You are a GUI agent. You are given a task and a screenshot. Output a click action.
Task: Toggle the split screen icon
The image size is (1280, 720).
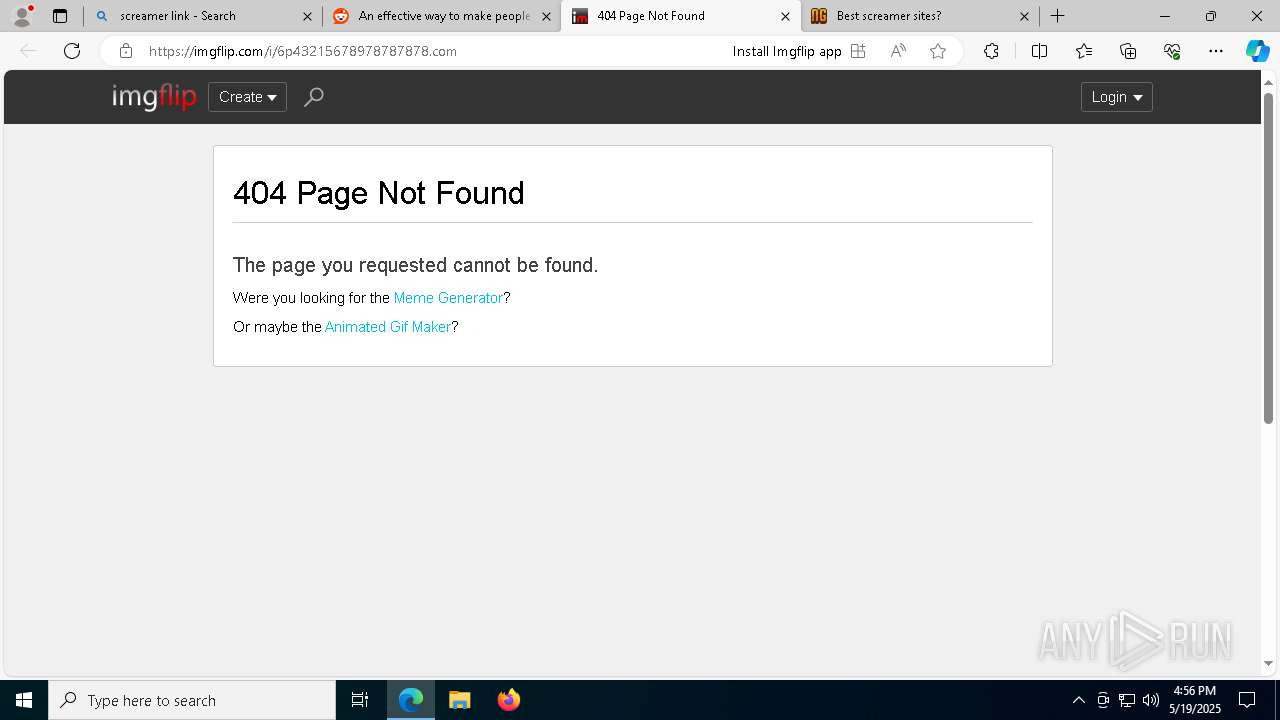[1039, 51]
